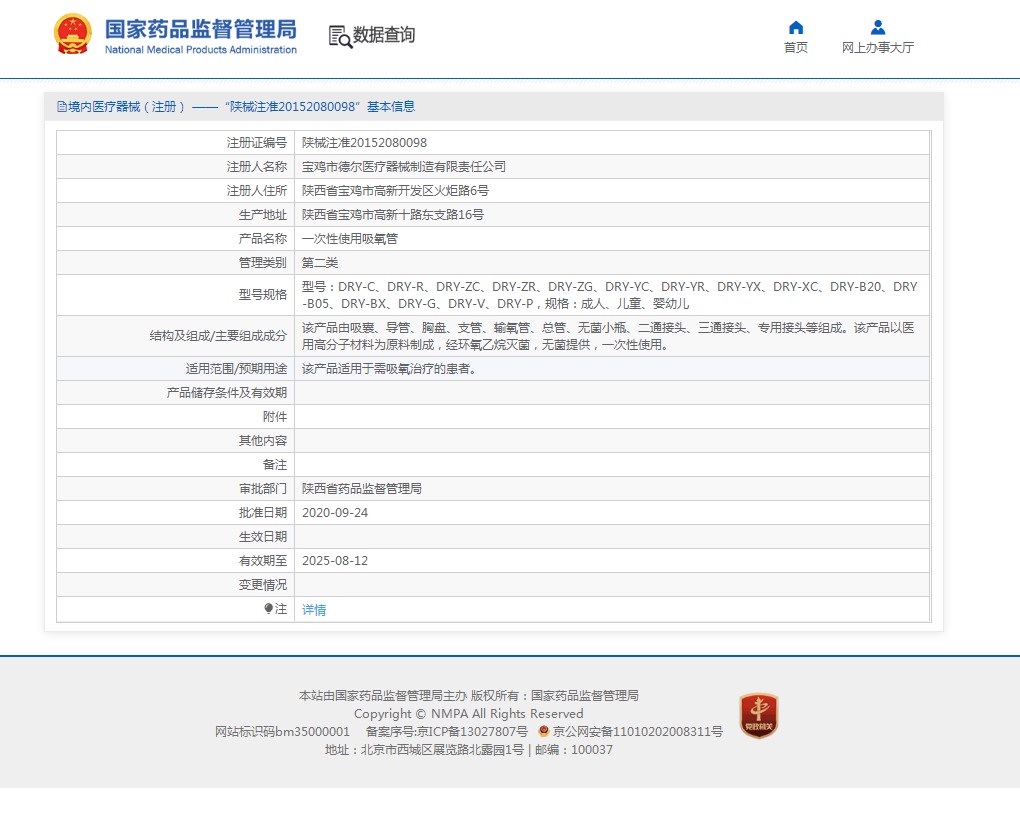The image size is (1020, 833).
Task: Select product name 一次性使用吸氧管
Action: [x=350, y=239]
